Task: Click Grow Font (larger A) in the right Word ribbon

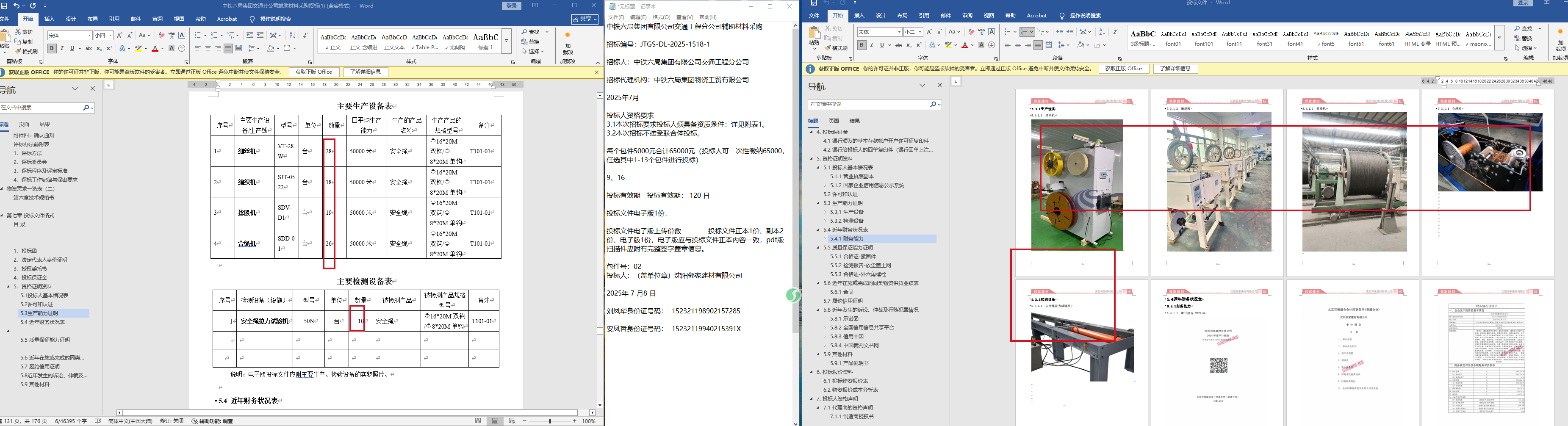Action: [929, 32]
